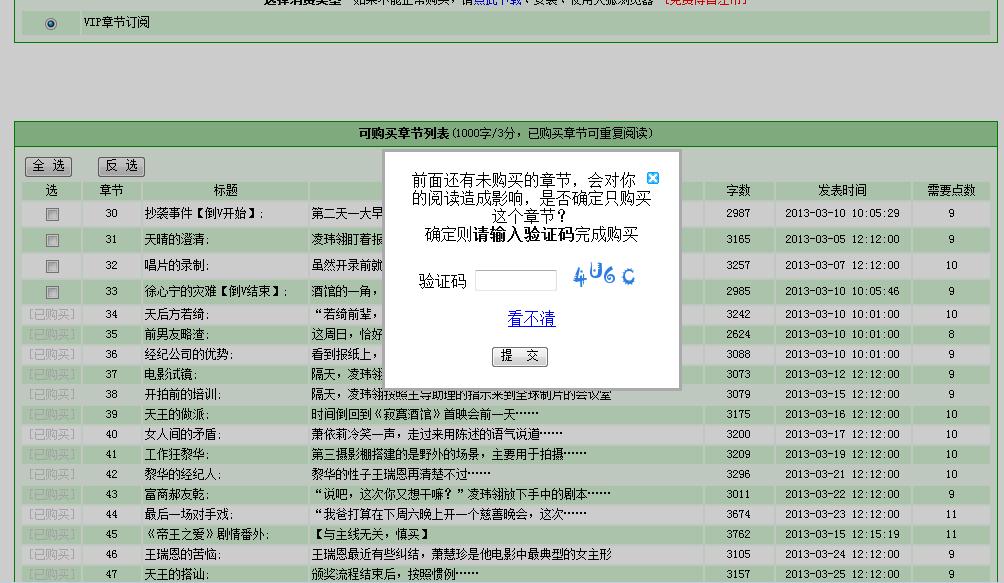This screenshot has height=583, width=1004.
Task: Check the box for chapter 30
Action: (x=52, y=214)
